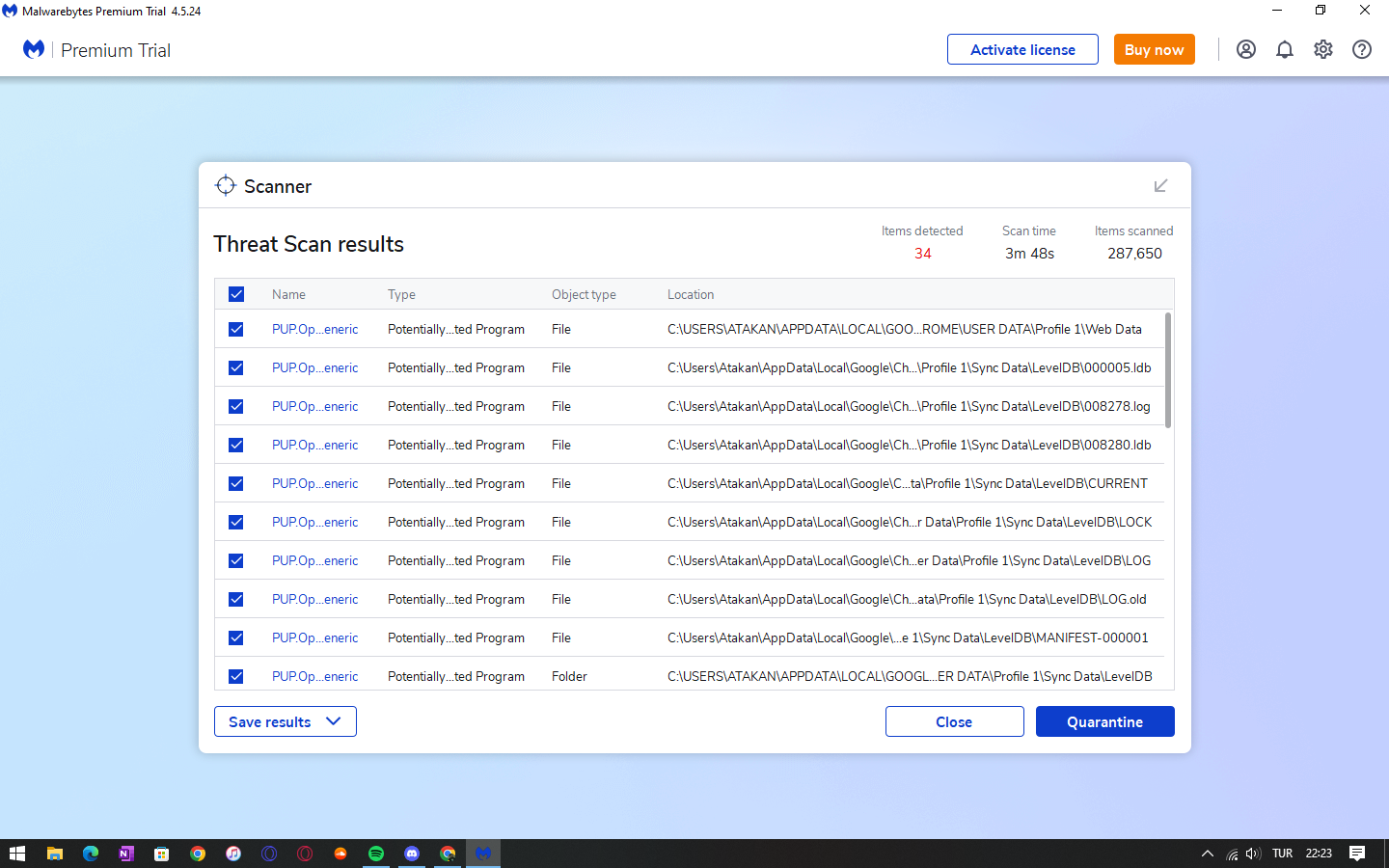Open File Explorer from the taskbar

[55, 854]
